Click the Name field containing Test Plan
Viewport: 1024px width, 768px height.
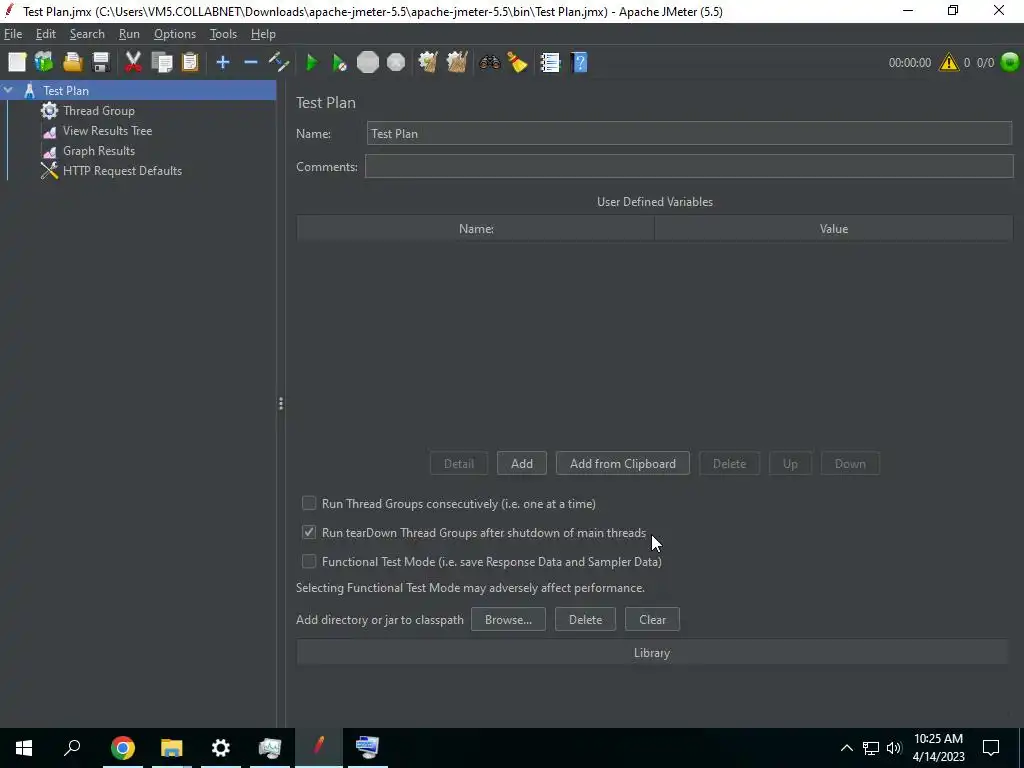[689, 133]
